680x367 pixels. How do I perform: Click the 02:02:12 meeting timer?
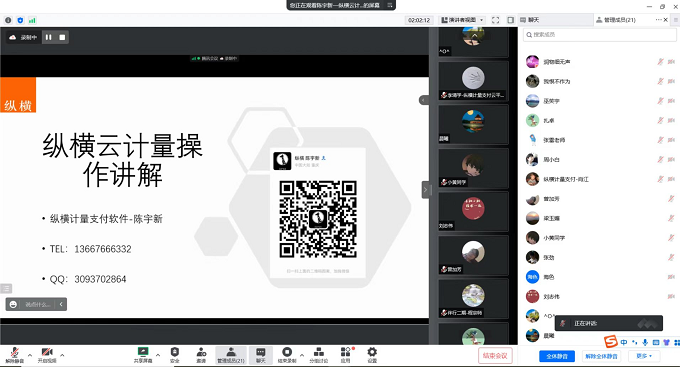click(x=419, y=20)
